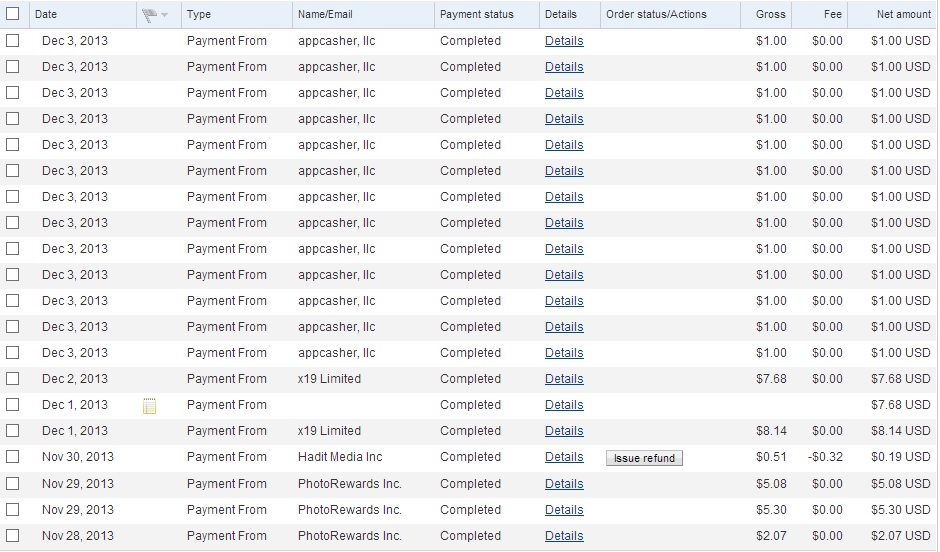Open the Details link for the $2.07 payment
This screenshot has height=552, width=940.
(x=564, y=536)
